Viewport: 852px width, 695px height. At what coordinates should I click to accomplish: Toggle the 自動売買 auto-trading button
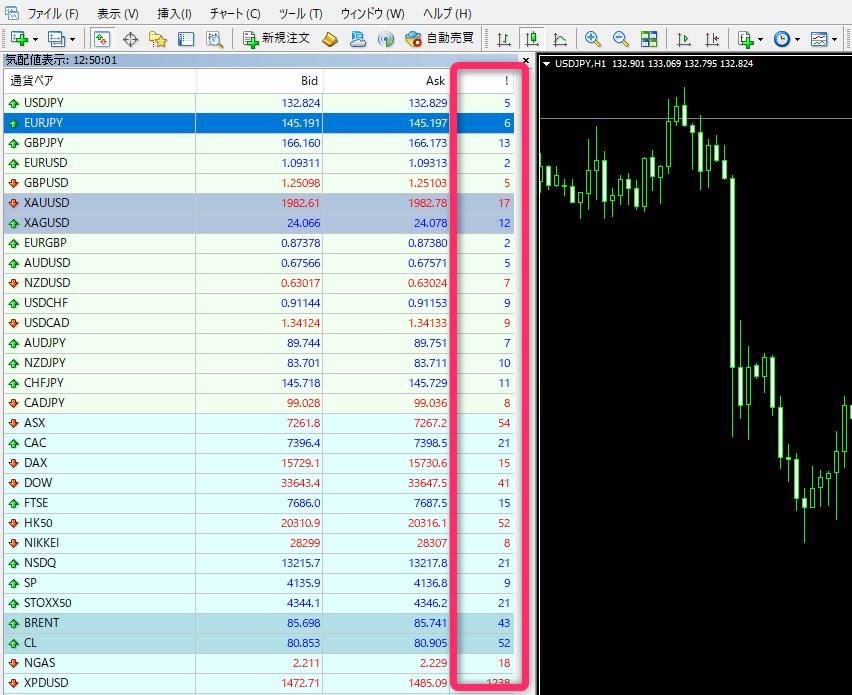click(439, 39)
